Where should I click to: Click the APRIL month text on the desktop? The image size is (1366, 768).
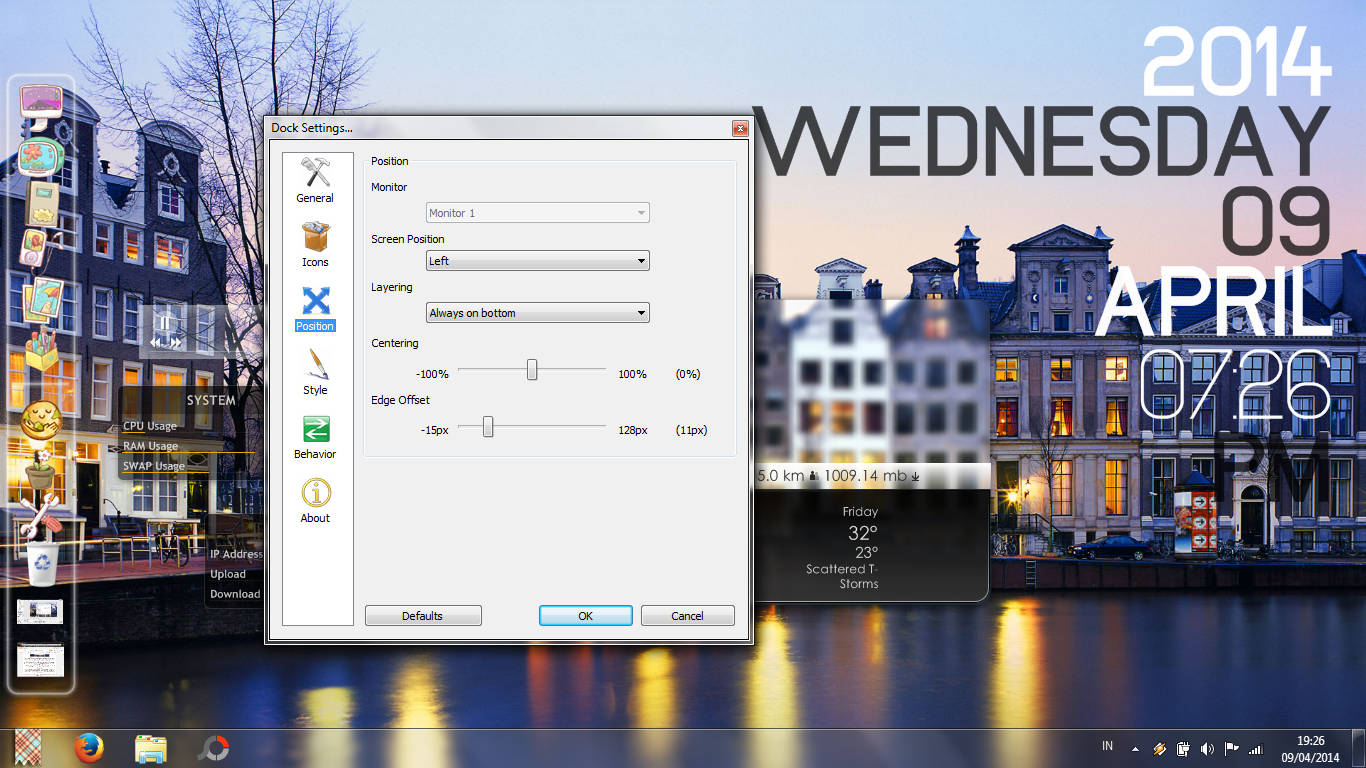(x=1215, y=302)
